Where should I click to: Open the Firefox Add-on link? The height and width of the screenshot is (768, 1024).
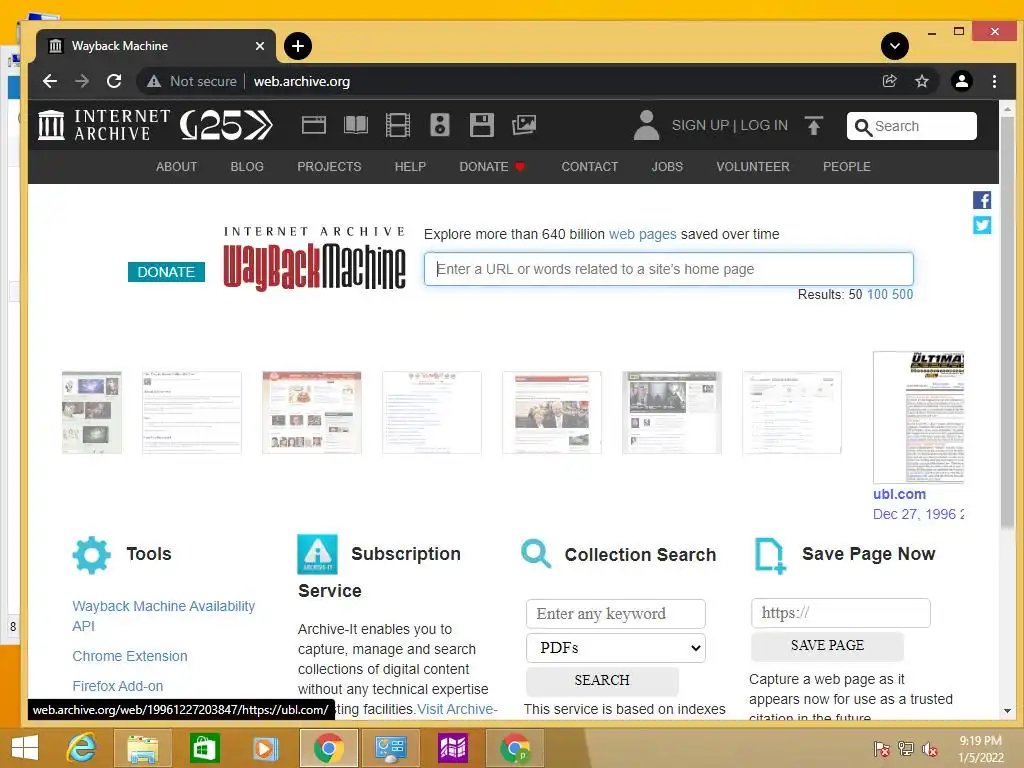click(x=118, y=686)
